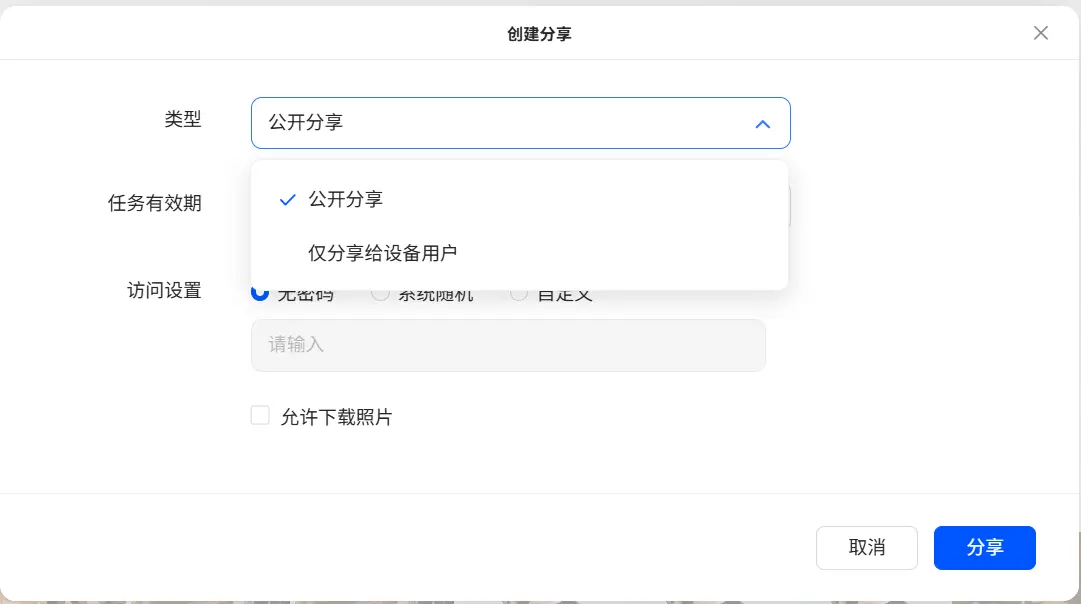Choose 仅分享给设备用户 option in the list
Image resolution: width=1081 pixels, height=604 pixels.
tap(383, 253)
